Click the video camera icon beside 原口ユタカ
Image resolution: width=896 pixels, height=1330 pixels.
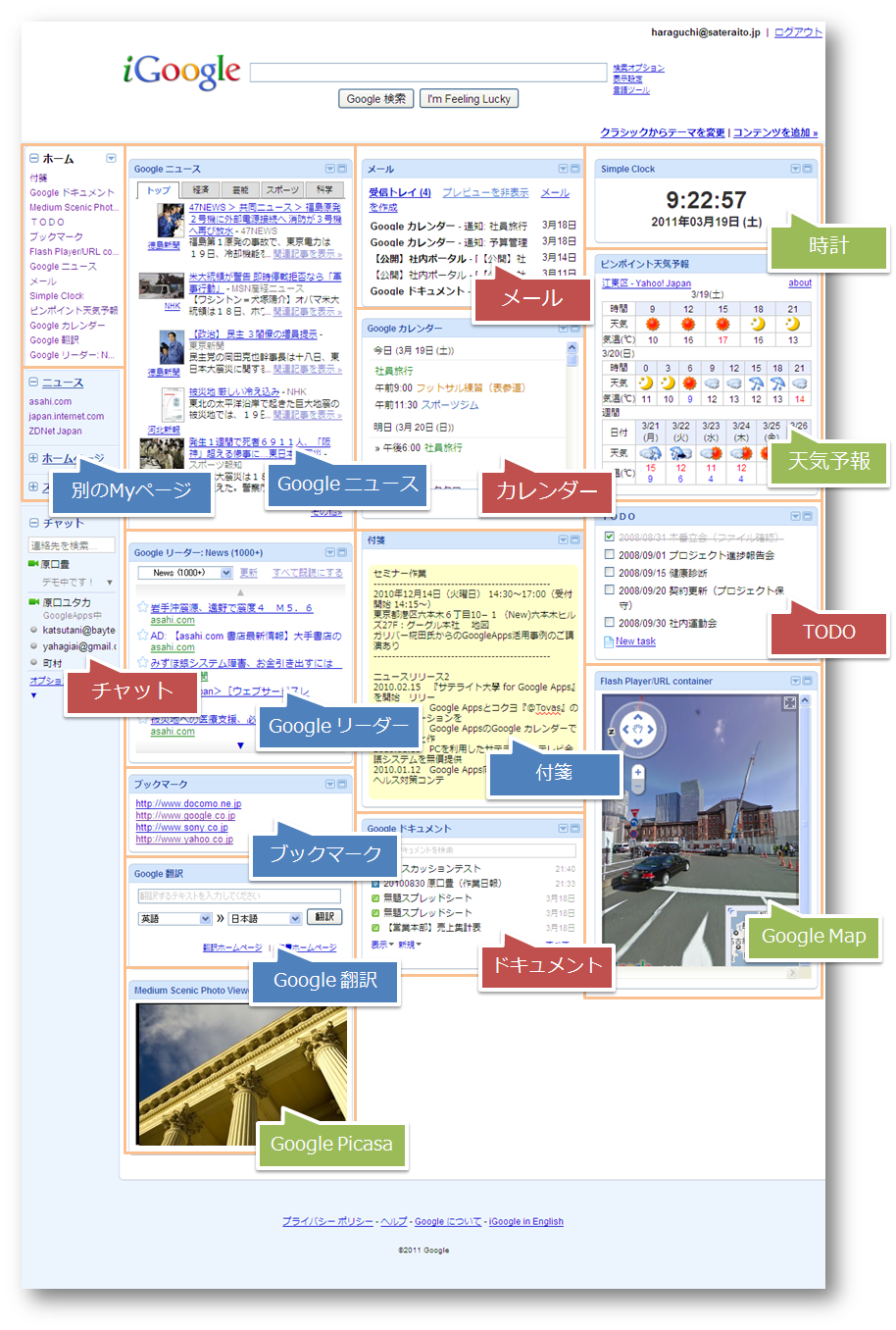[33, 602]
